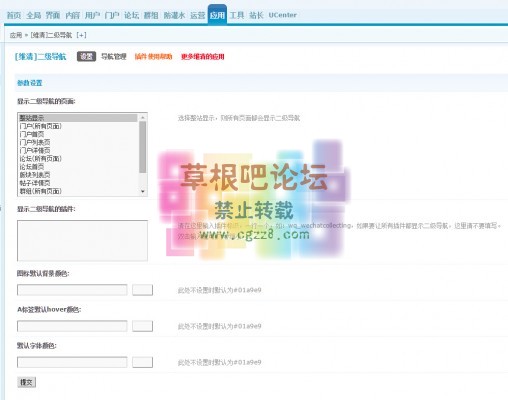Viewport: 508px width, 400px height.
Task: Open the 图标默认背景颜色 color picker swatch
Action: click(142, 290)
